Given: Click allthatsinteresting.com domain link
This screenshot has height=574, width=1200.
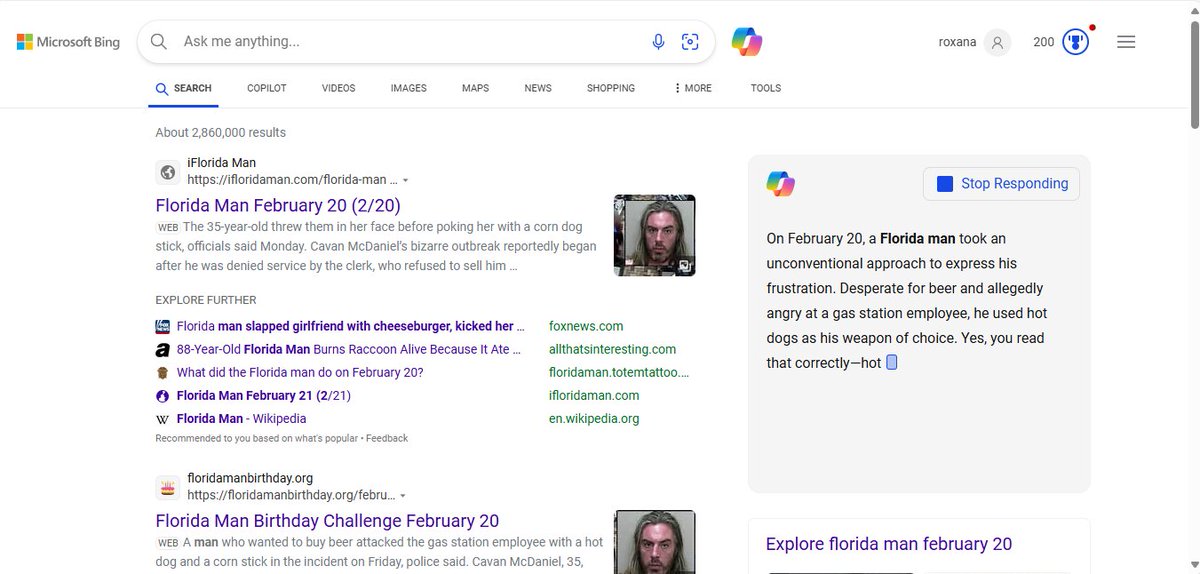Looking at the screenshot, I should coord(612,349).
